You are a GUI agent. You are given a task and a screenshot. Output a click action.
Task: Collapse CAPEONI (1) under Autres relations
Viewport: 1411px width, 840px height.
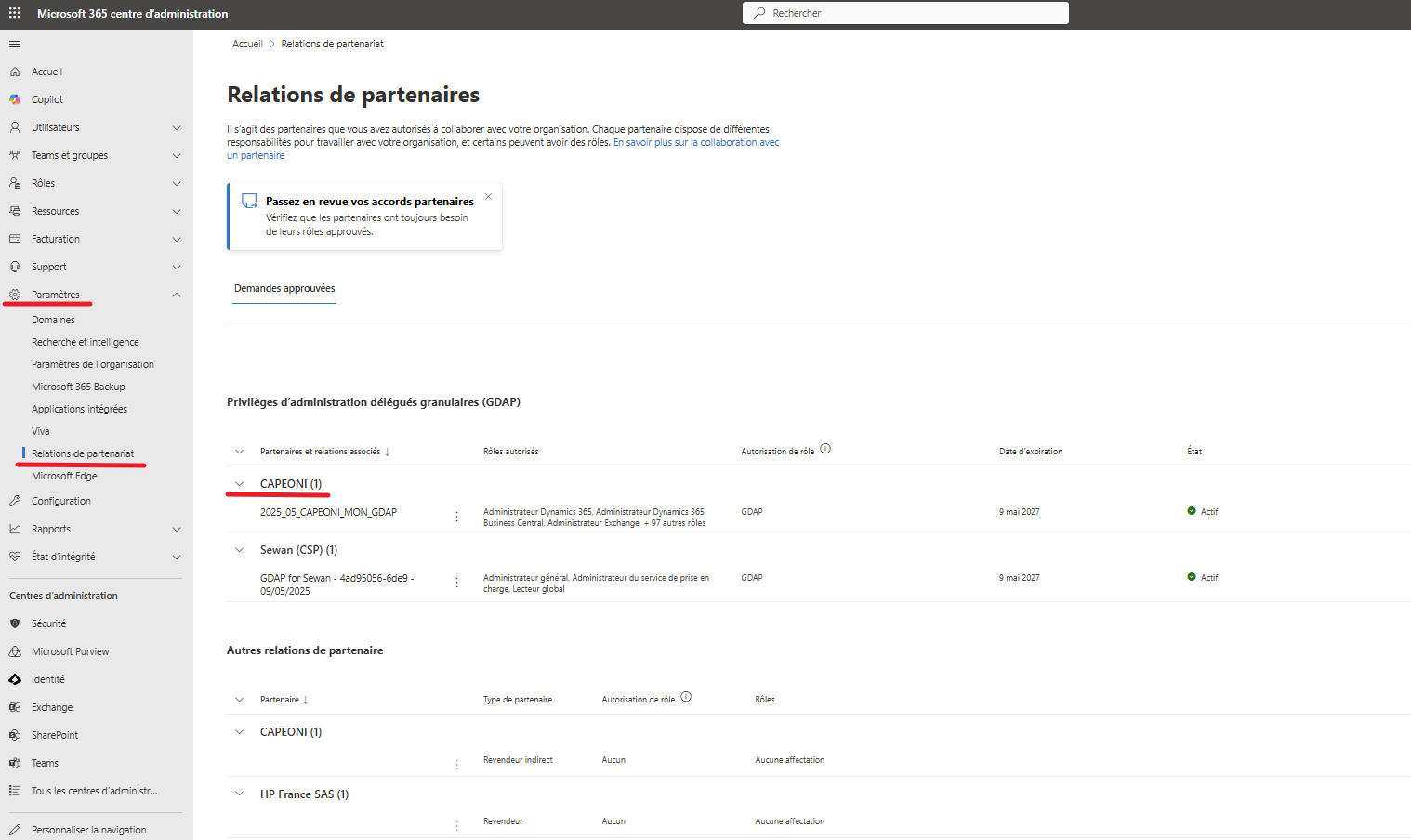click(x=239, y=732)
